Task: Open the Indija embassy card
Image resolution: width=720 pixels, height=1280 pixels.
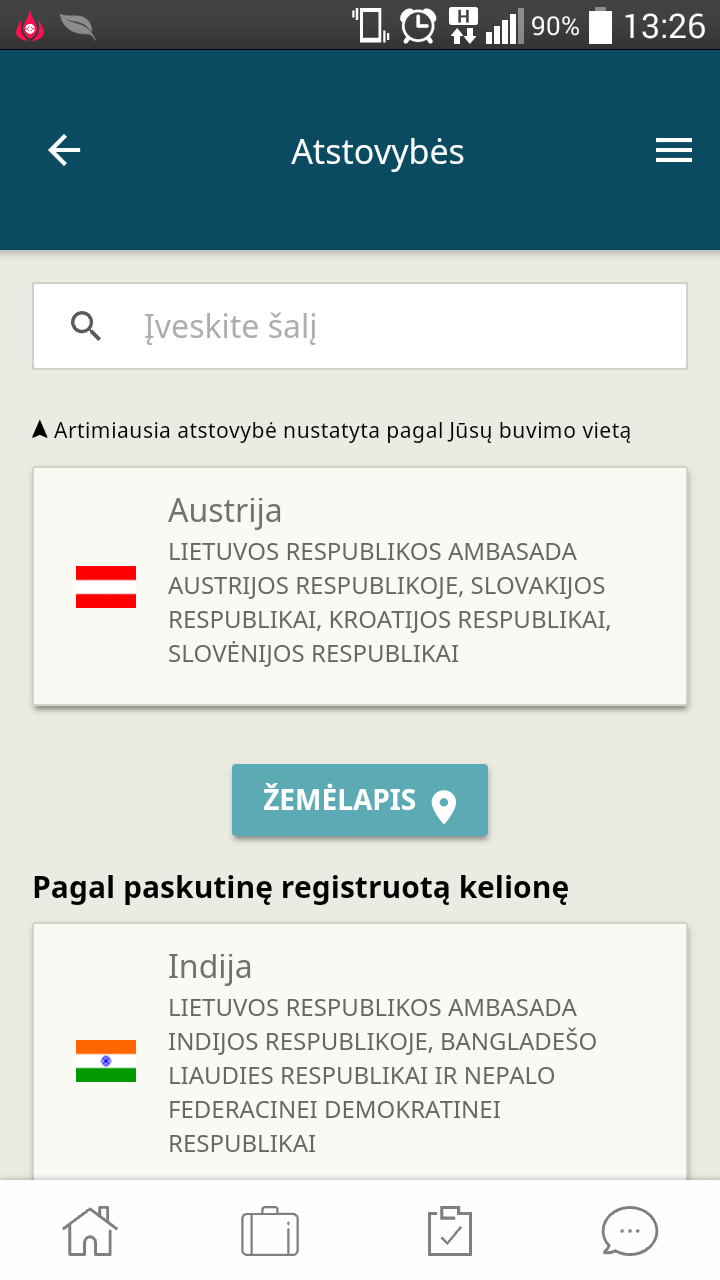Action: click(360, 1052)
